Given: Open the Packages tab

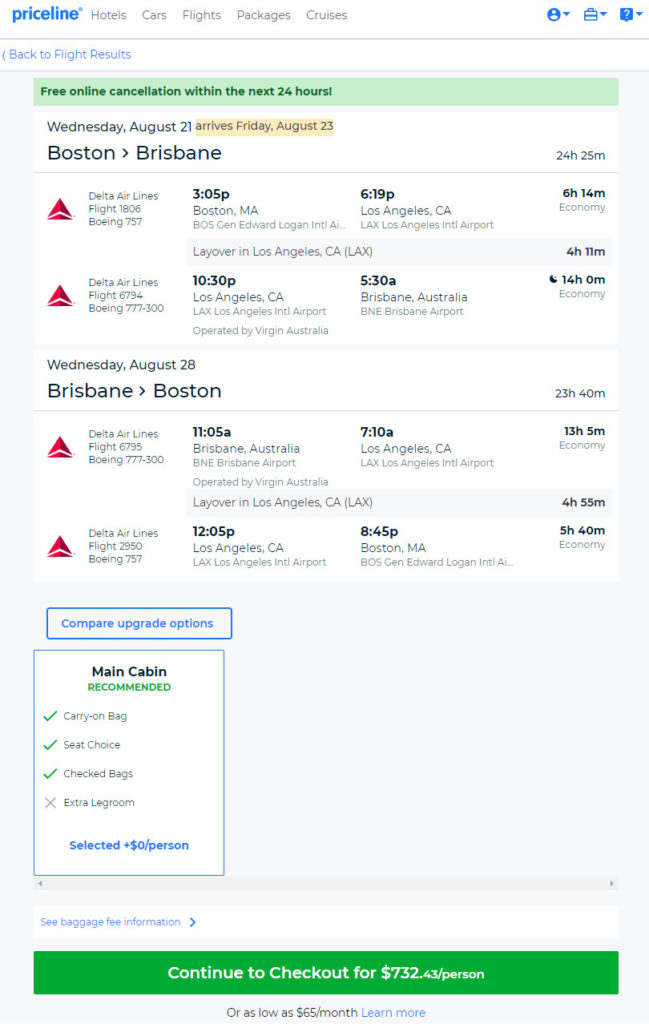Looking at the screenshot, I should [263, 15].
